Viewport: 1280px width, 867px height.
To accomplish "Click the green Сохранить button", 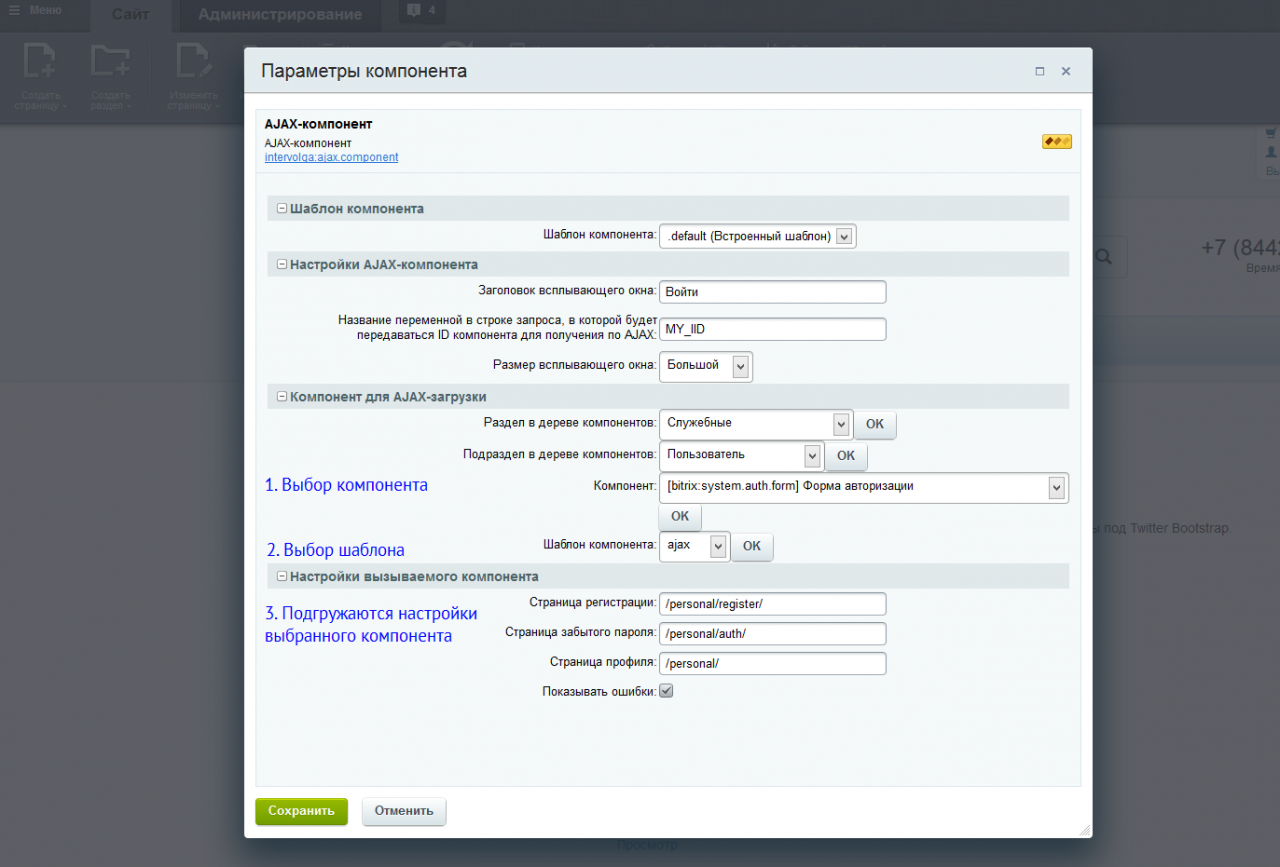I will [301, 811].
